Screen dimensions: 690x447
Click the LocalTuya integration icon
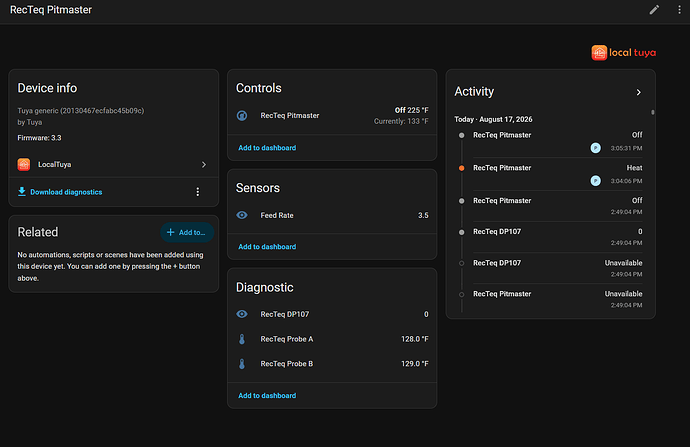[24, 165]
